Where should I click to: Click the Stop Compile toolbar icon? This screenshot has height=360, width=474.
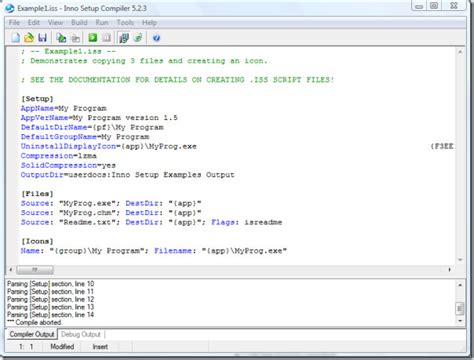pos(76,38)
